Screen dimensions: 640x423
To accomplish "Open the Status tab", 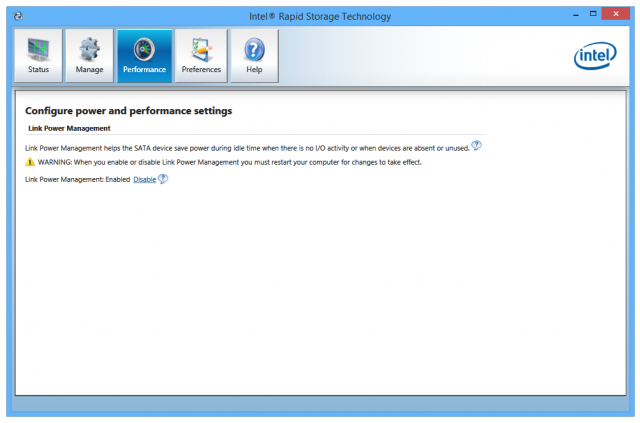I will coord(38,56).
